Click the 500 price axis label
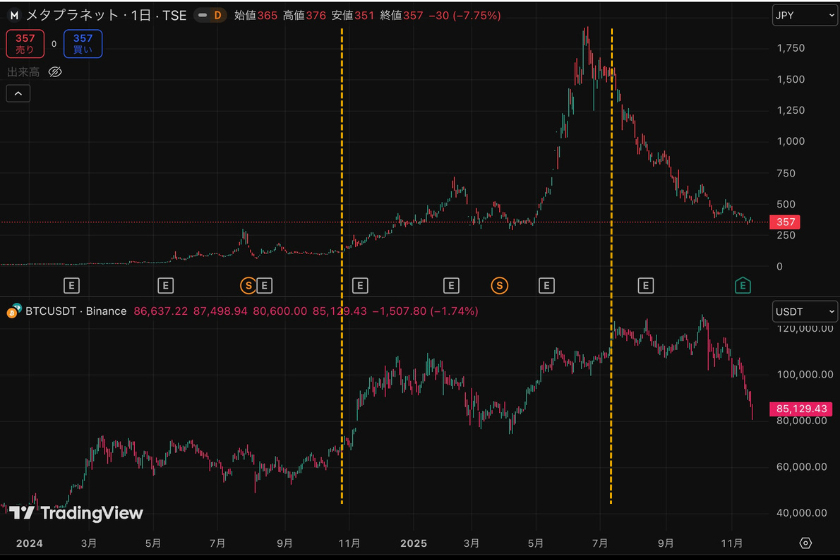840x560 pixels. coord(786,204)
